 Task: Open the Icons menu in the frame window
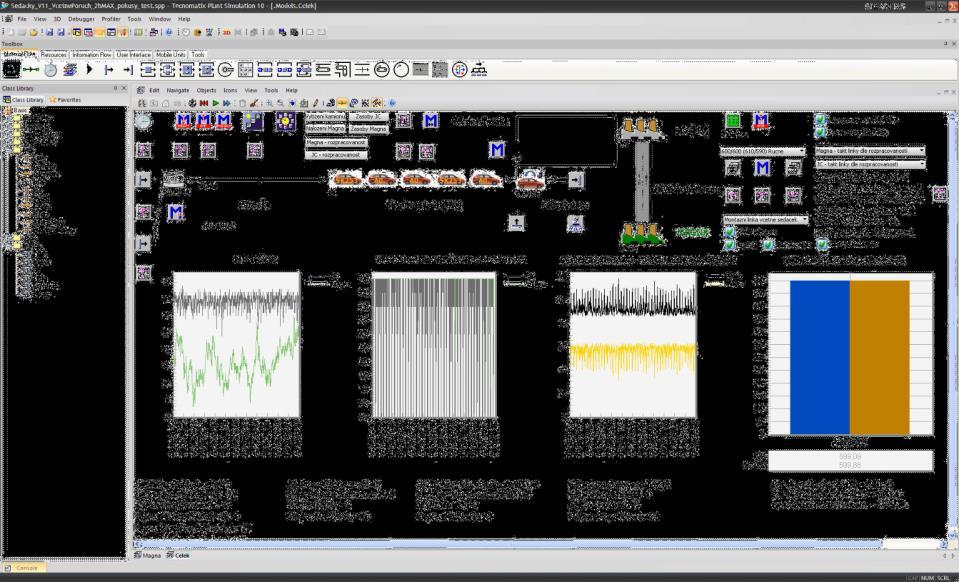[x=231, y=90]
